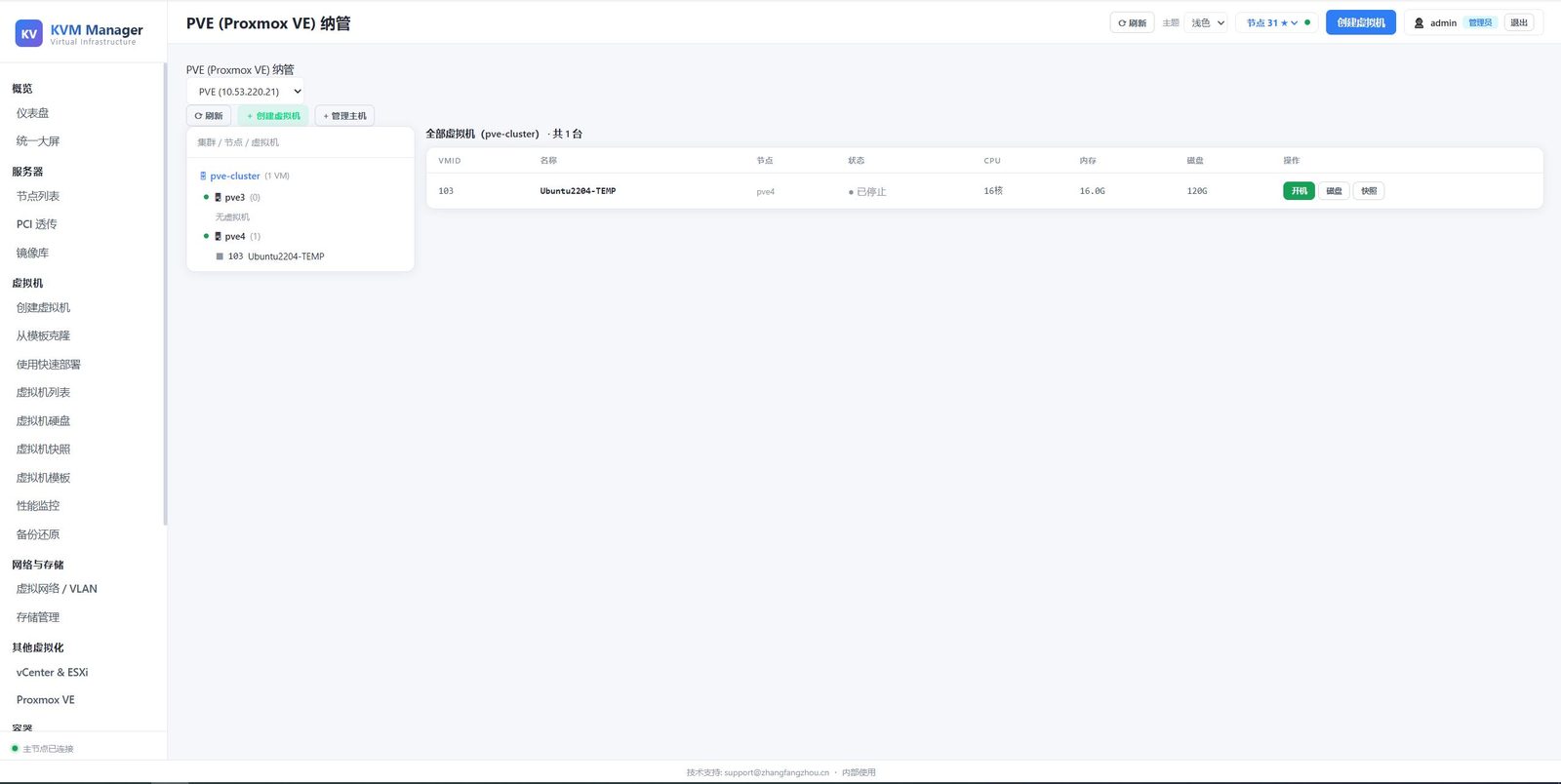Click the 磁盘 button for VM 103
This screenshot has width=1561, height=784.
pyautogui.click(x=1335, y=191)
